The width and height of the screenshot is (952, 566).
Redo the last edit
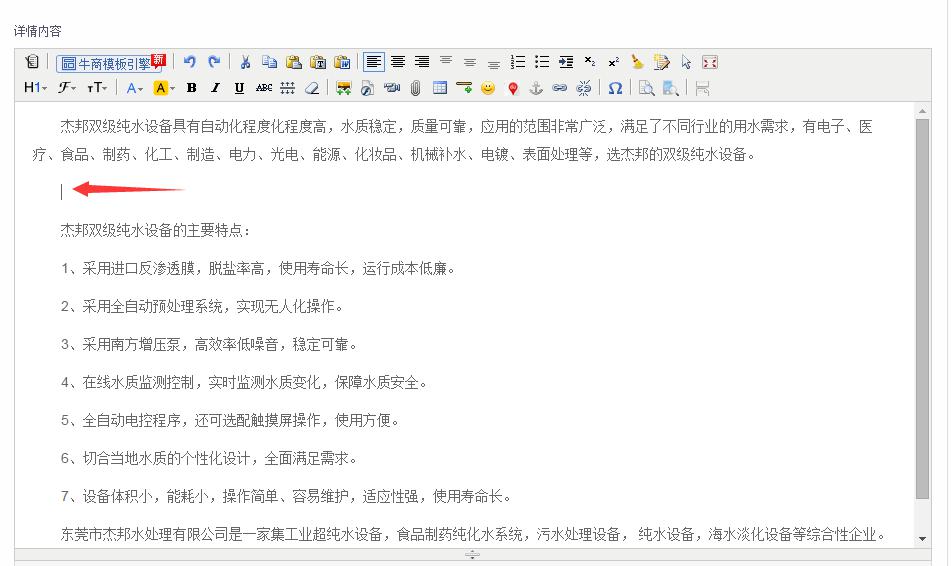point(214,62)
